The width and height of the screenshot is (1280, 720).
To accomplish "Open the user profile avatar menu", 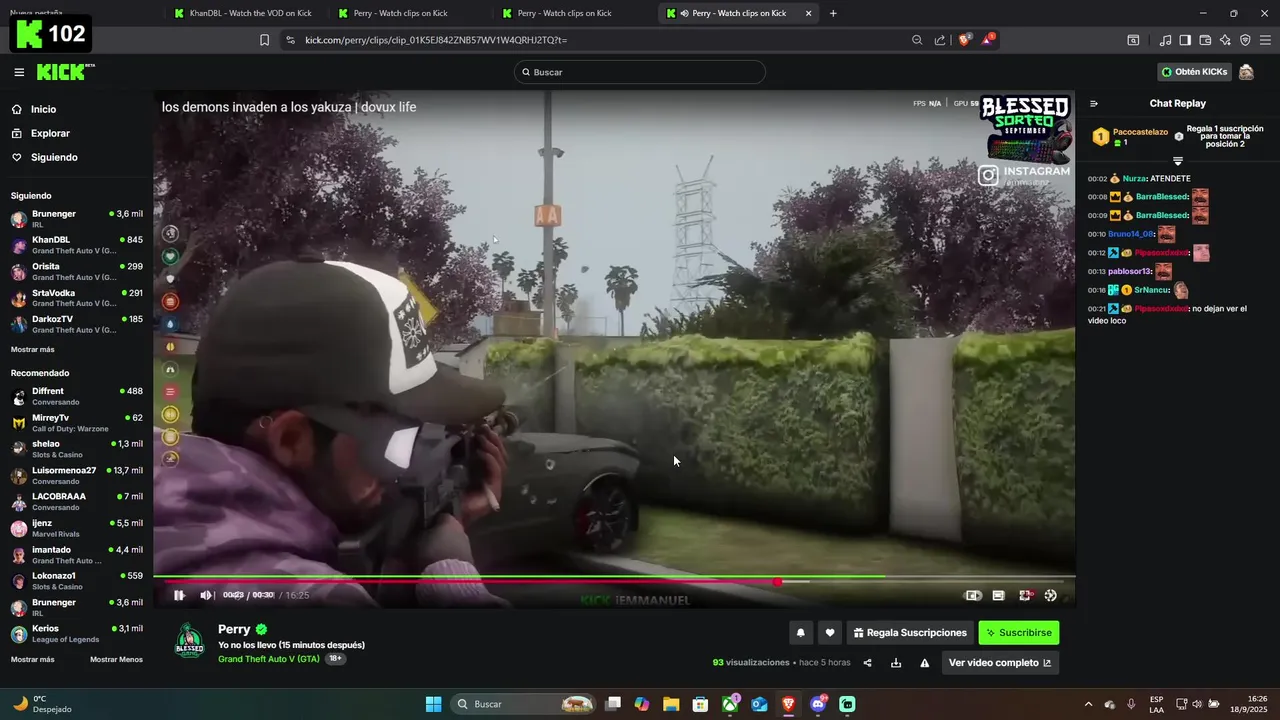I will [1246, 72].
